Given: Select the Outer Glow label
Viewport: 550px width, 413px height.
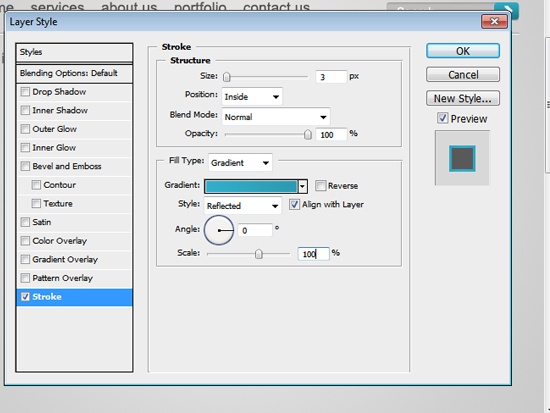Looking at the screenshot, I should pyautogui.click(x=54, y=129).
